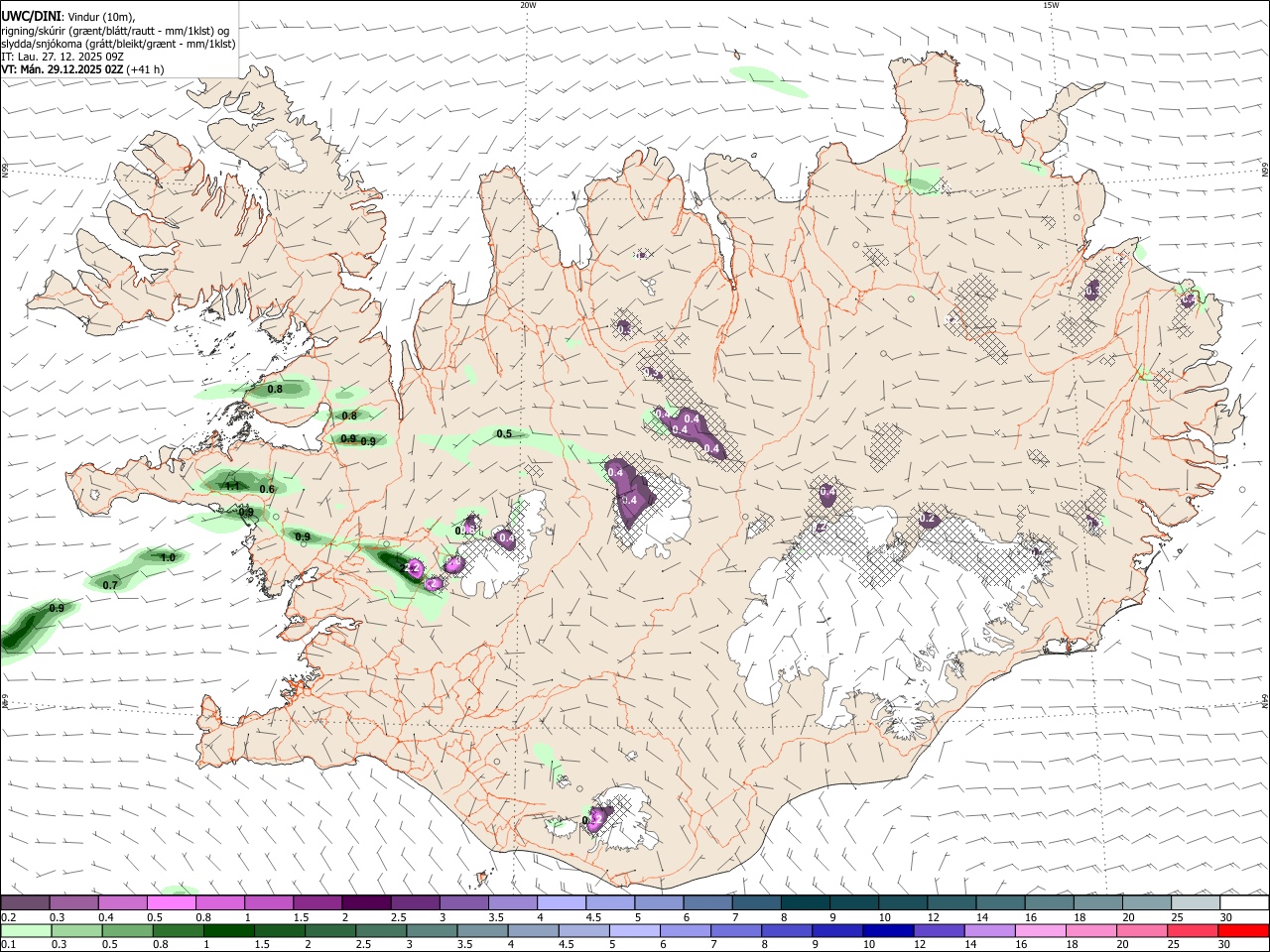The width and height of the screenshot is (1270, 952).
Task: Click the '0.1' label on the rain scale
Action: point(7,945)
